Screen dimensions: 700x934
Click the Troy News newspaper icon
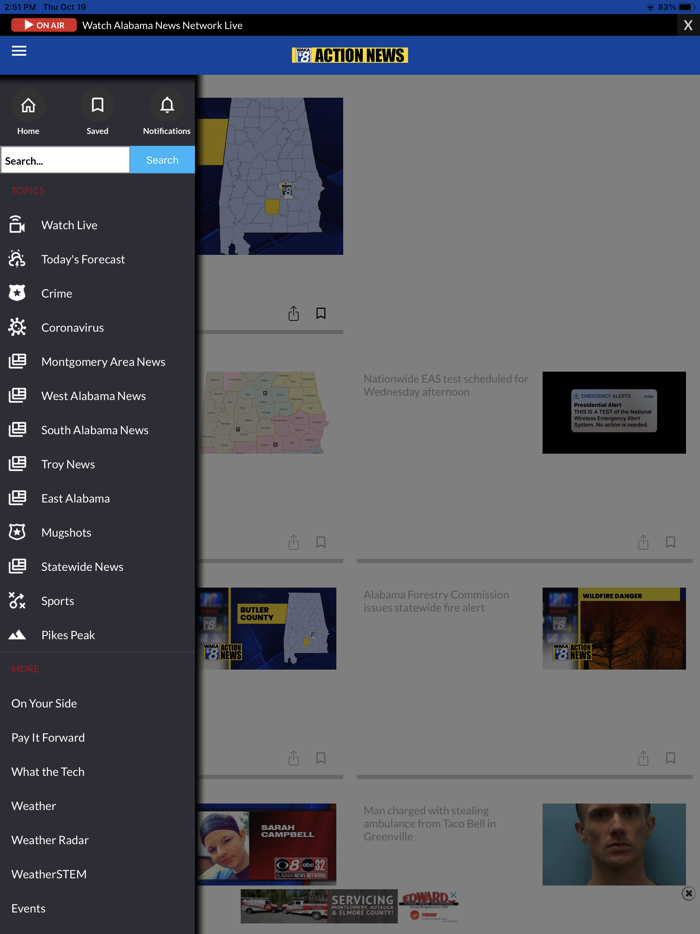coord(17,463)
